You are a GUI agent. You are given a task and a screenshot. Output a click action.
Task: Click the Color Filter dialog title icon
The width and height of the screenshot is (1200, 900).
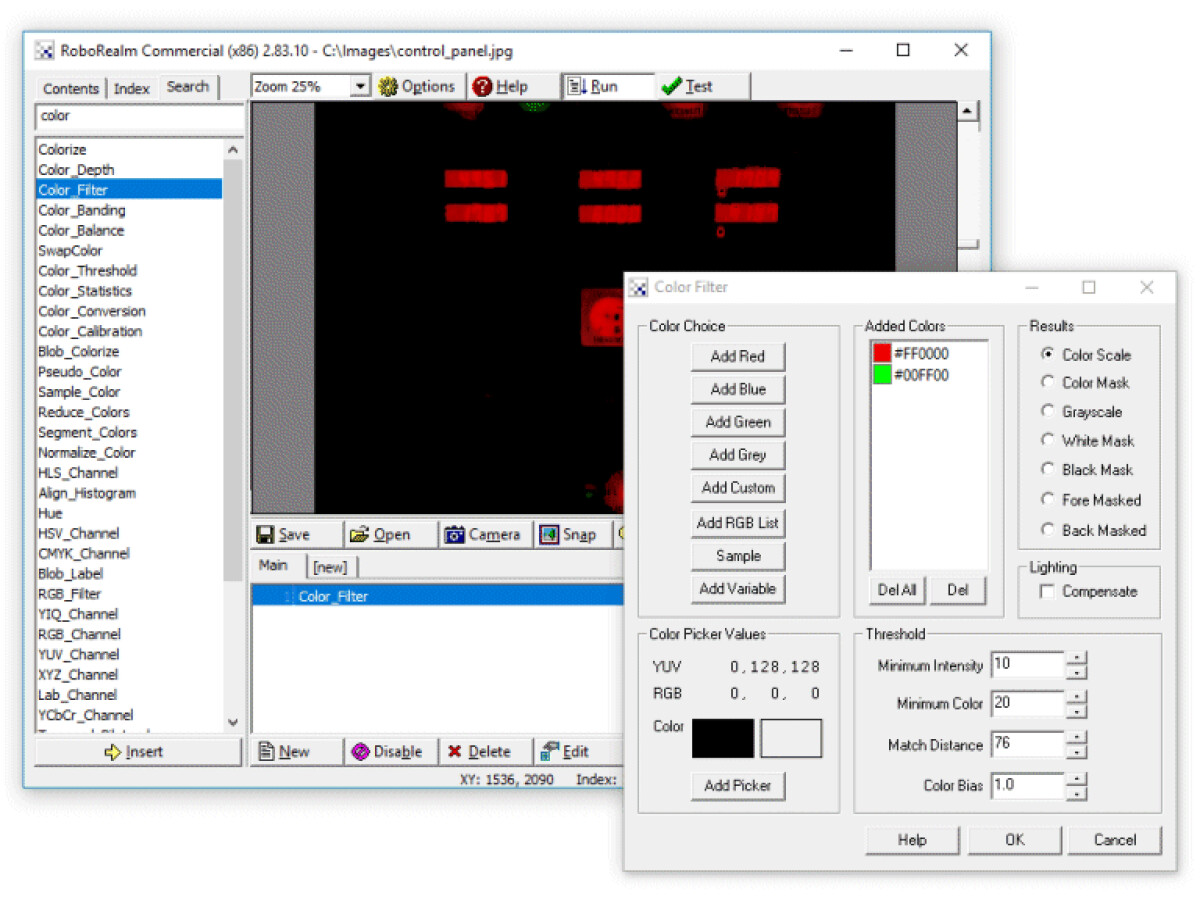pos(639,288)
